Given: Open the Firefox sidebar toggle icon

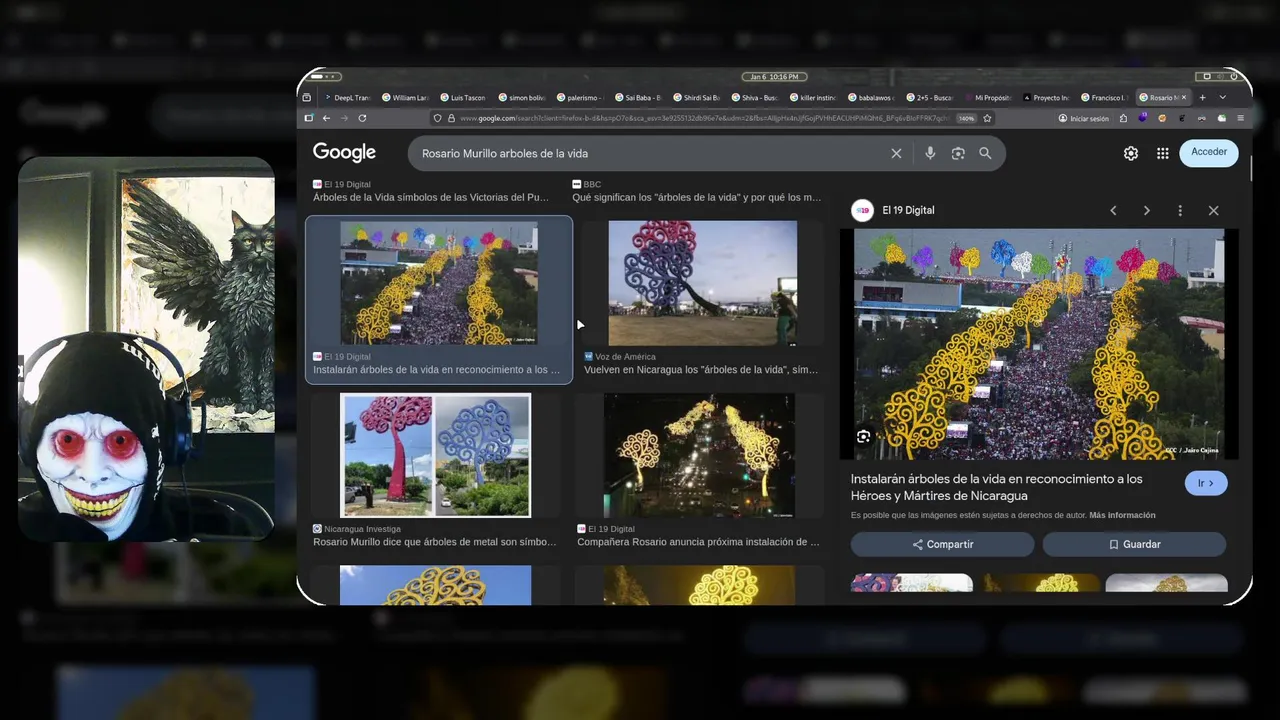Looking at the screenshot, I should [x=308, y=118].
